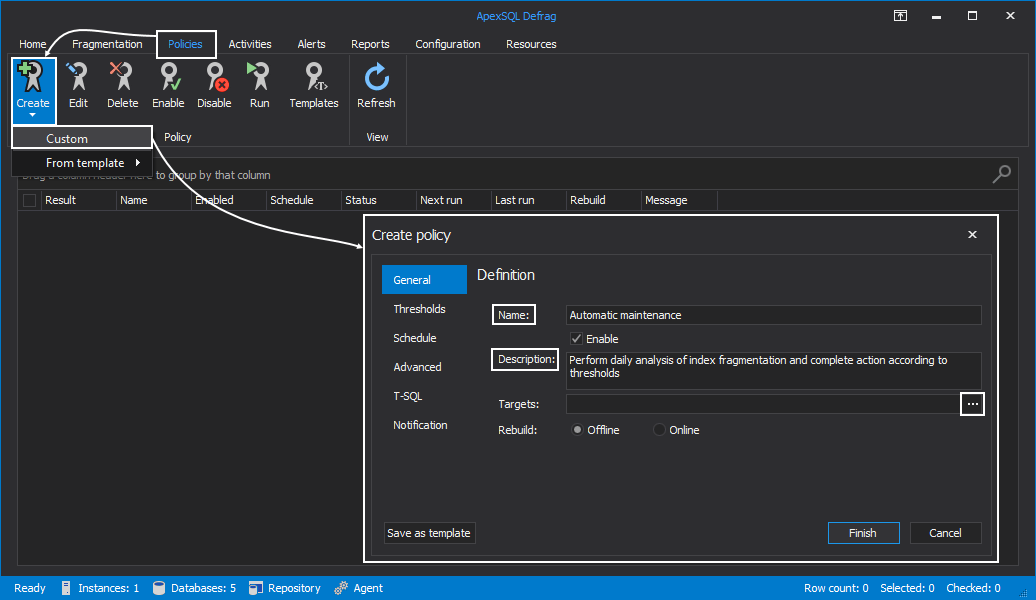Viewport: 1036px width, 600px height.
Task: Select the Online rebuild option
Action: pos(661,429)
